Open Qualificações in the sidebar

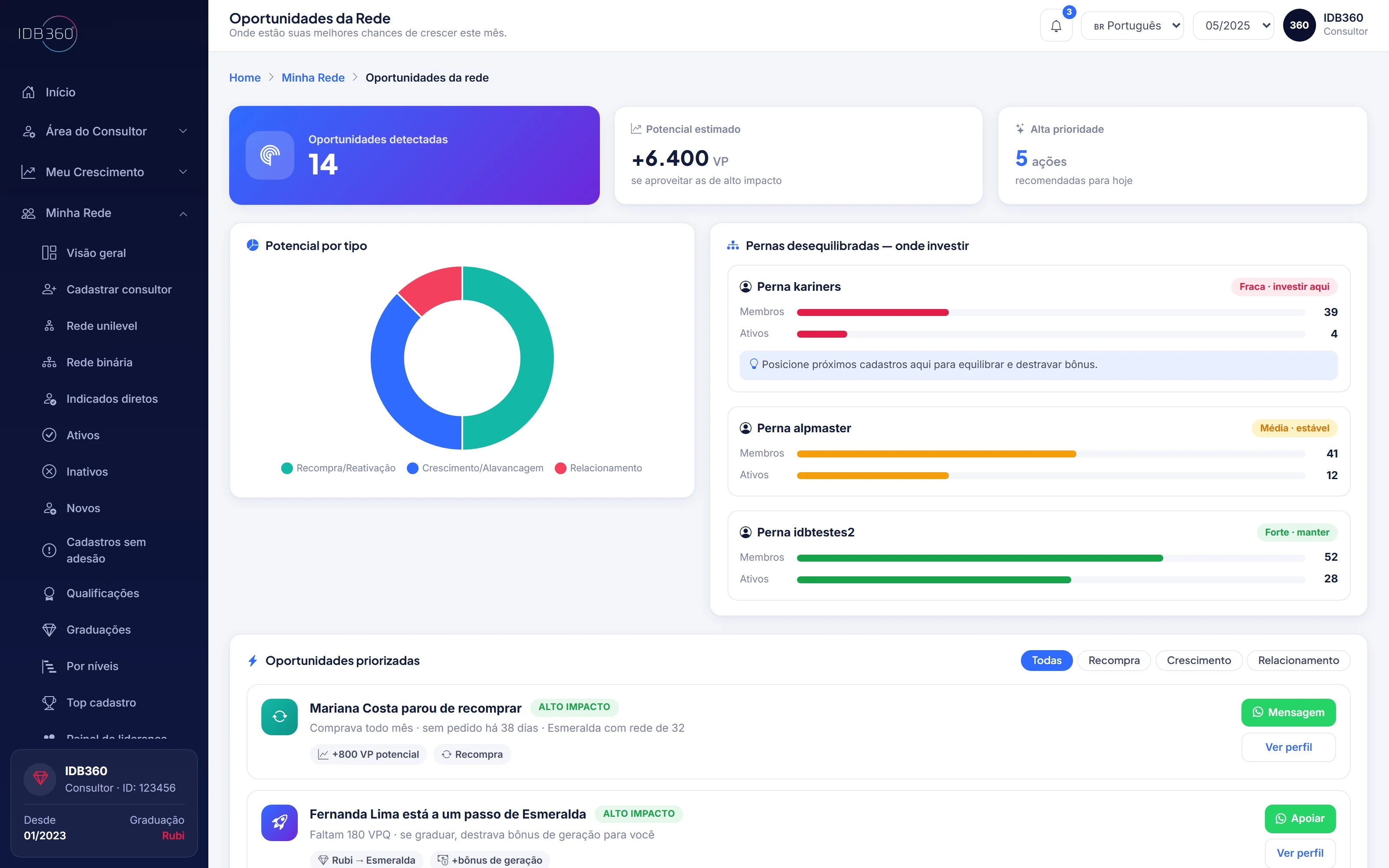[103, 593]
